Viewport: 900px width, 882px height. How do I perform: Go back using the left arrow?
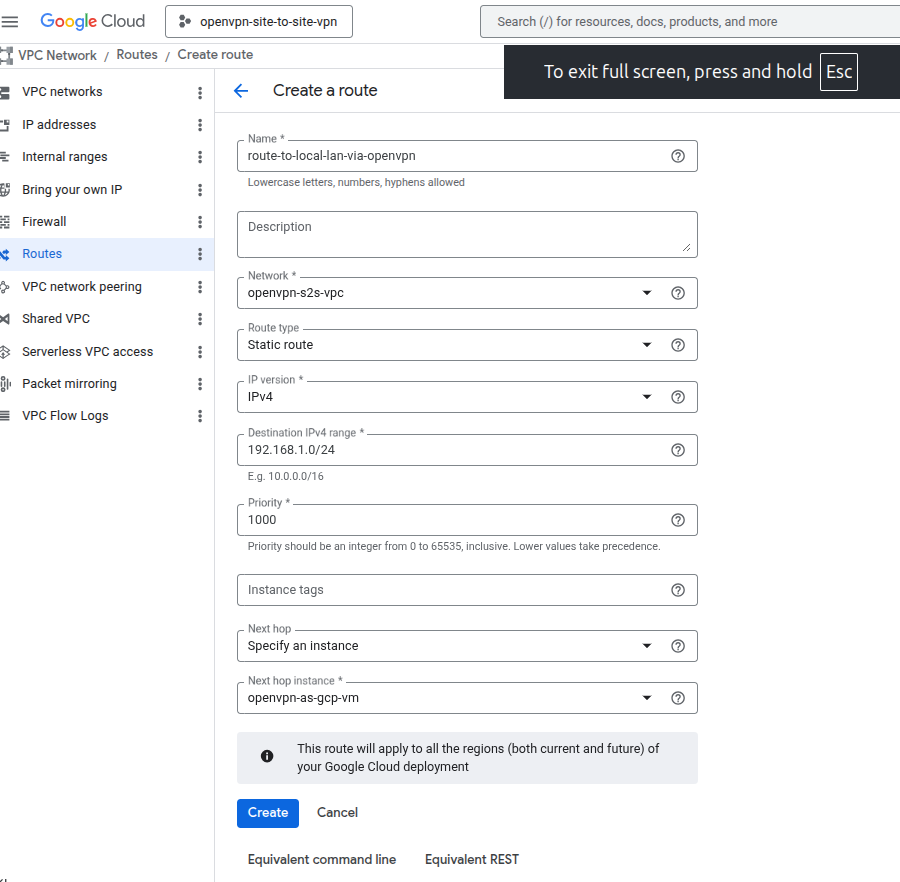241,91
